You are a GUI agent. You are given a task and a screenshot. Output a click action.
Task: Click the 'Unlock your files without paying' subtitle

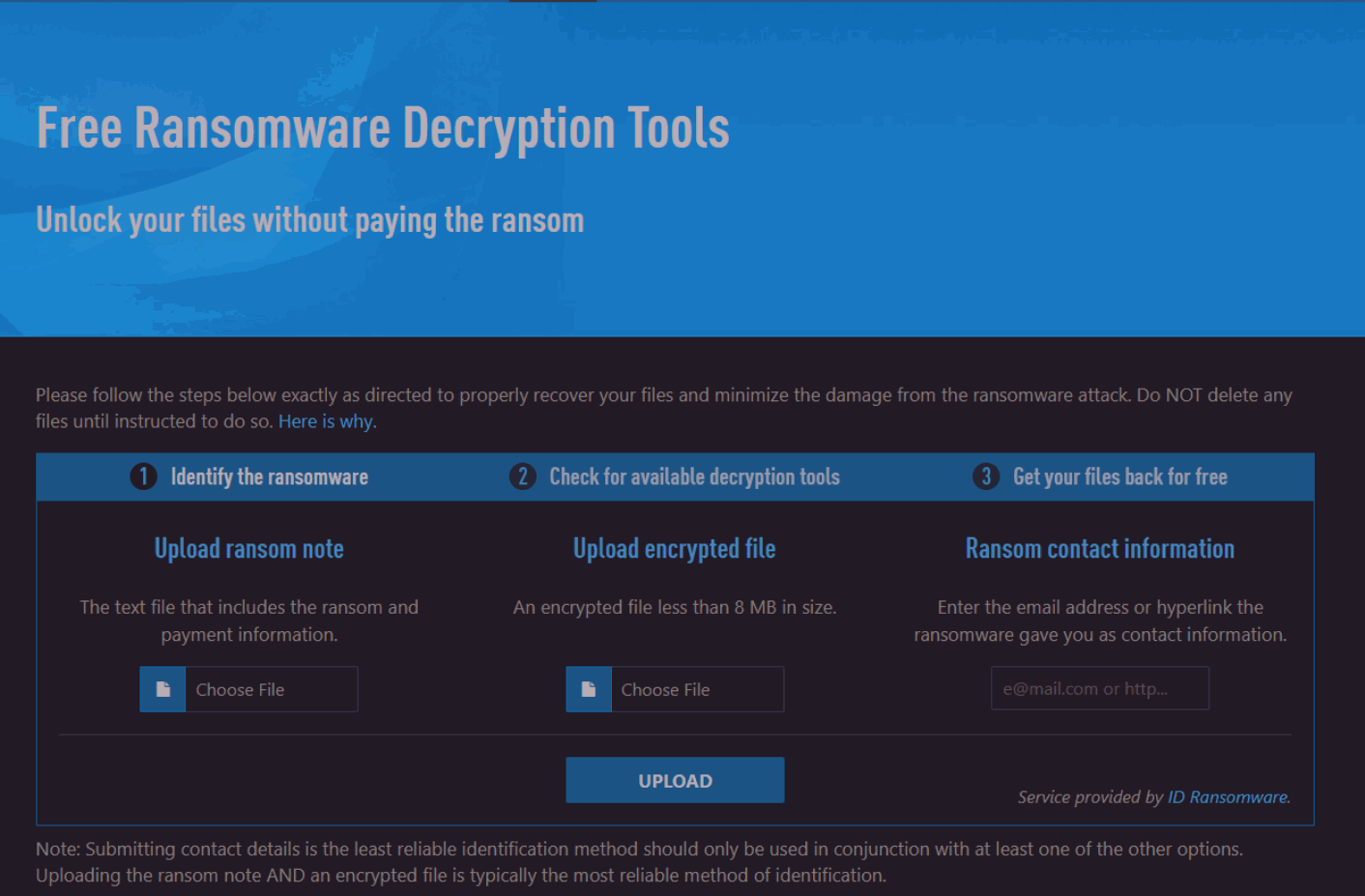tap(309, 219)
